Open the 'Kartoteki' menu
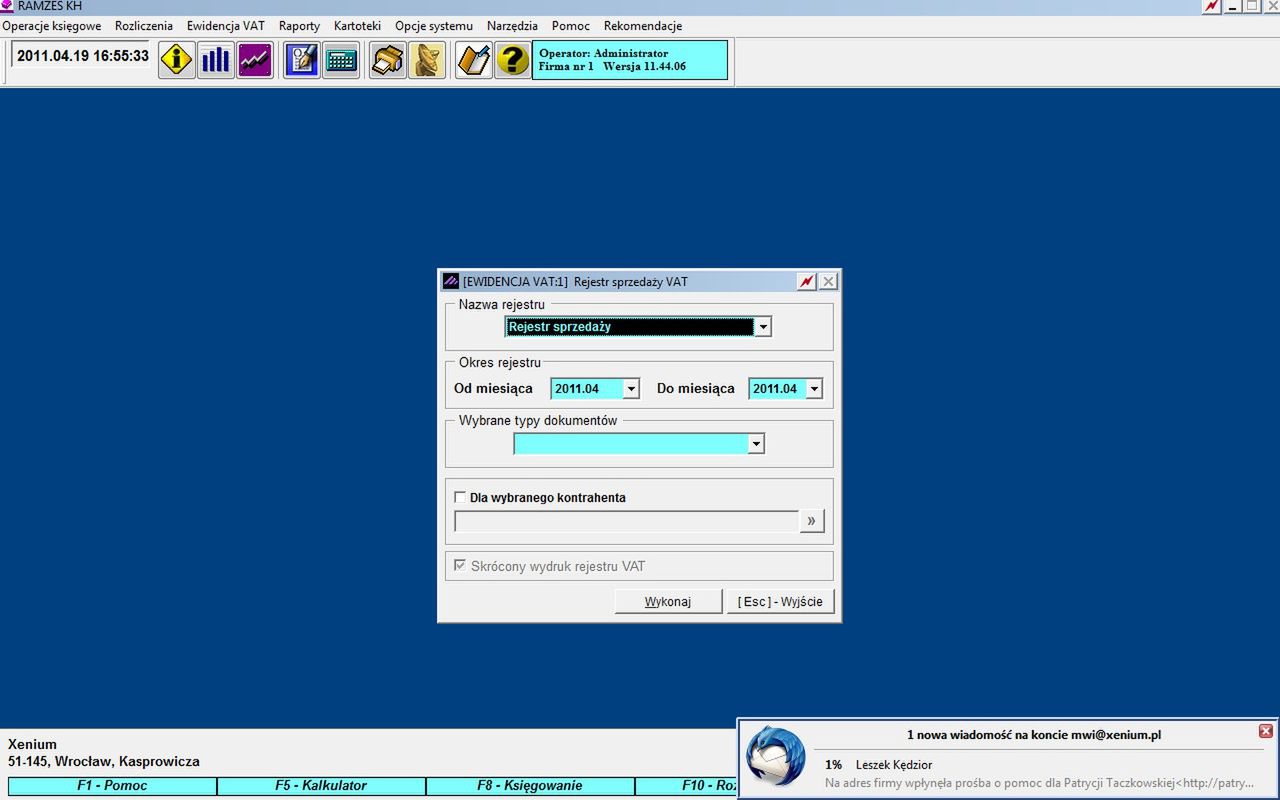The width and height of the screenshot is (1280, 800). click(357, 26)
